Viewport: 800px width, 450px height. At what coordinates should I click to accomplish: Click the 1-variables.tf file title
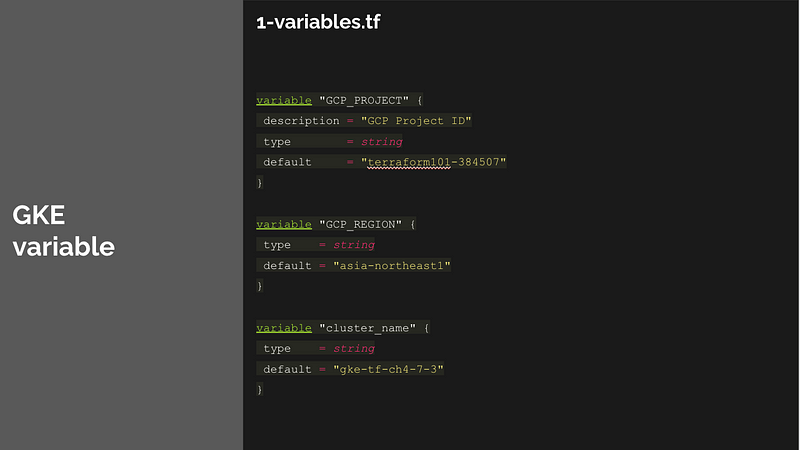click(x=318, y=22)
